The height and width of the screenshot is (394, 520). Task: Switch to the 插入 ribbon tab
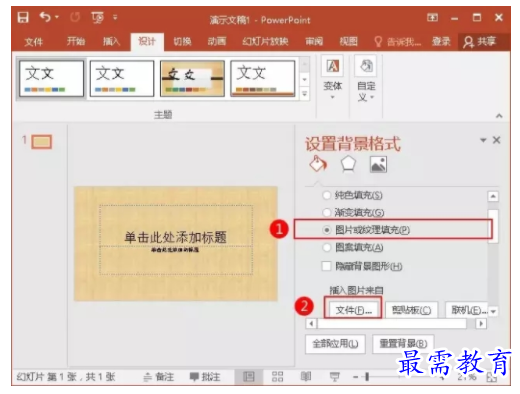coord(111,41)
